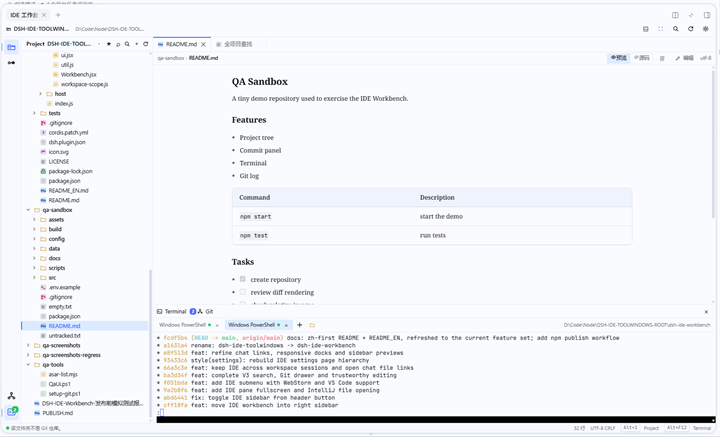
Task: Click the outline list icon in editor toolbar
Action: [662, 58]
